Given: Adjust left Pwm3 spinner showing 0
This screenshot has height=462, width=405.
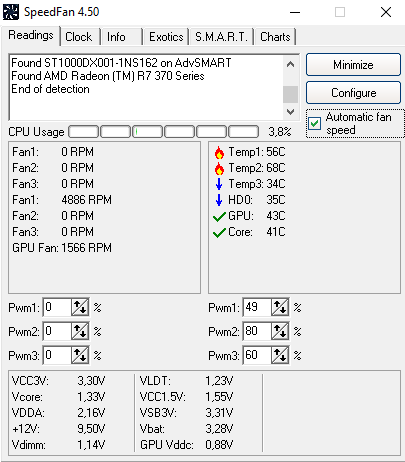Looking at the screenshot, I should pyautogui.click(x=80, y=355).
